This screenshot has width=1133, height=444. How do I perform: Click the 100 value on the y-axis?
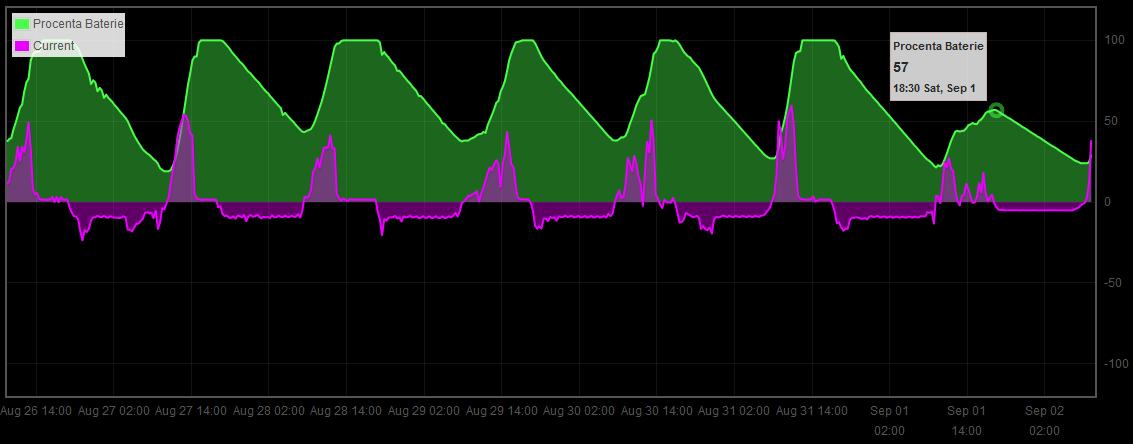pyautogui.click(x=1114, y=40)
